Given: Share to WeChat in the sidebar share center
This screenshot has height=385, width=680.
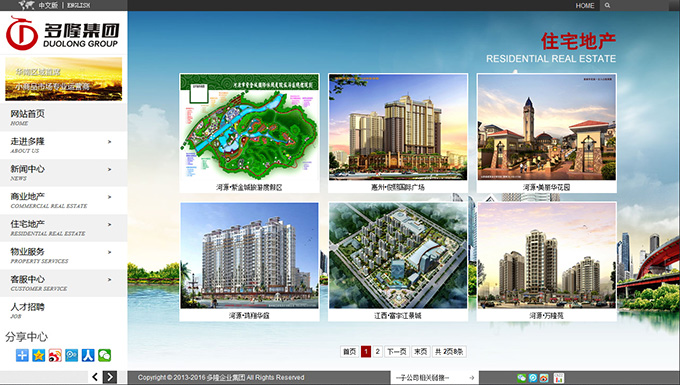Looking at the screenshot, I should (x=105, y=355).
